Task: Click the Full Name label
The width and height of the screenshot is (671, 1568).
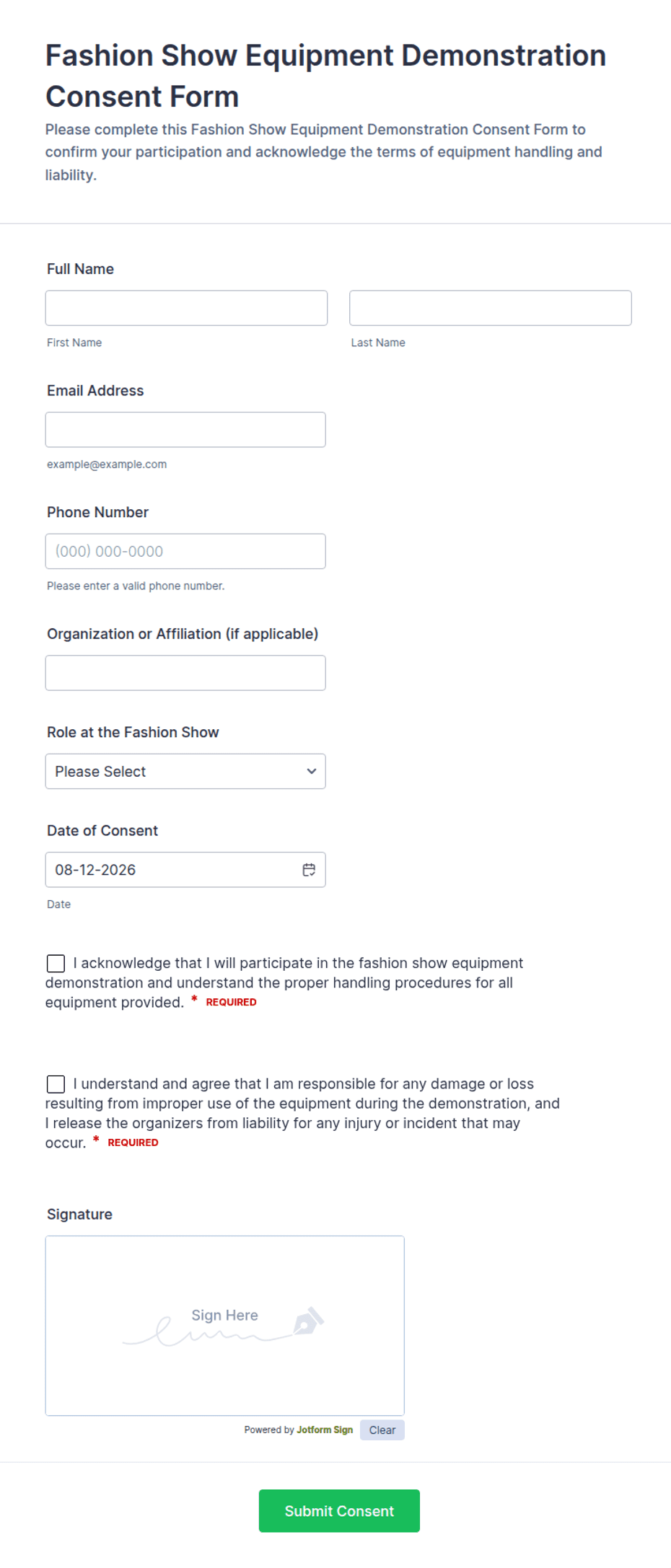Action: pos(80,269)
